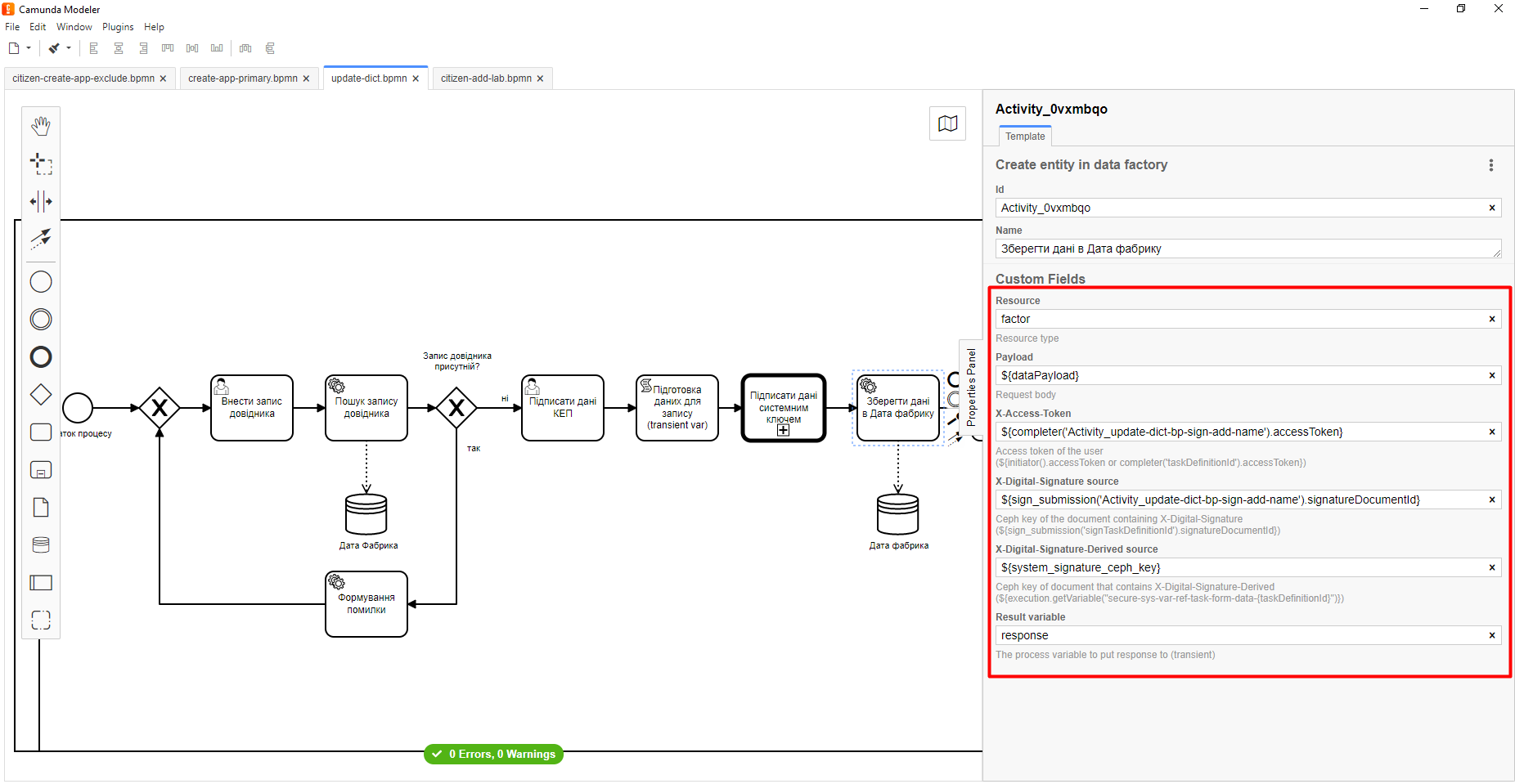Open the Template tab in properties
This screenshot has height=784, width=1515.
1025,137
